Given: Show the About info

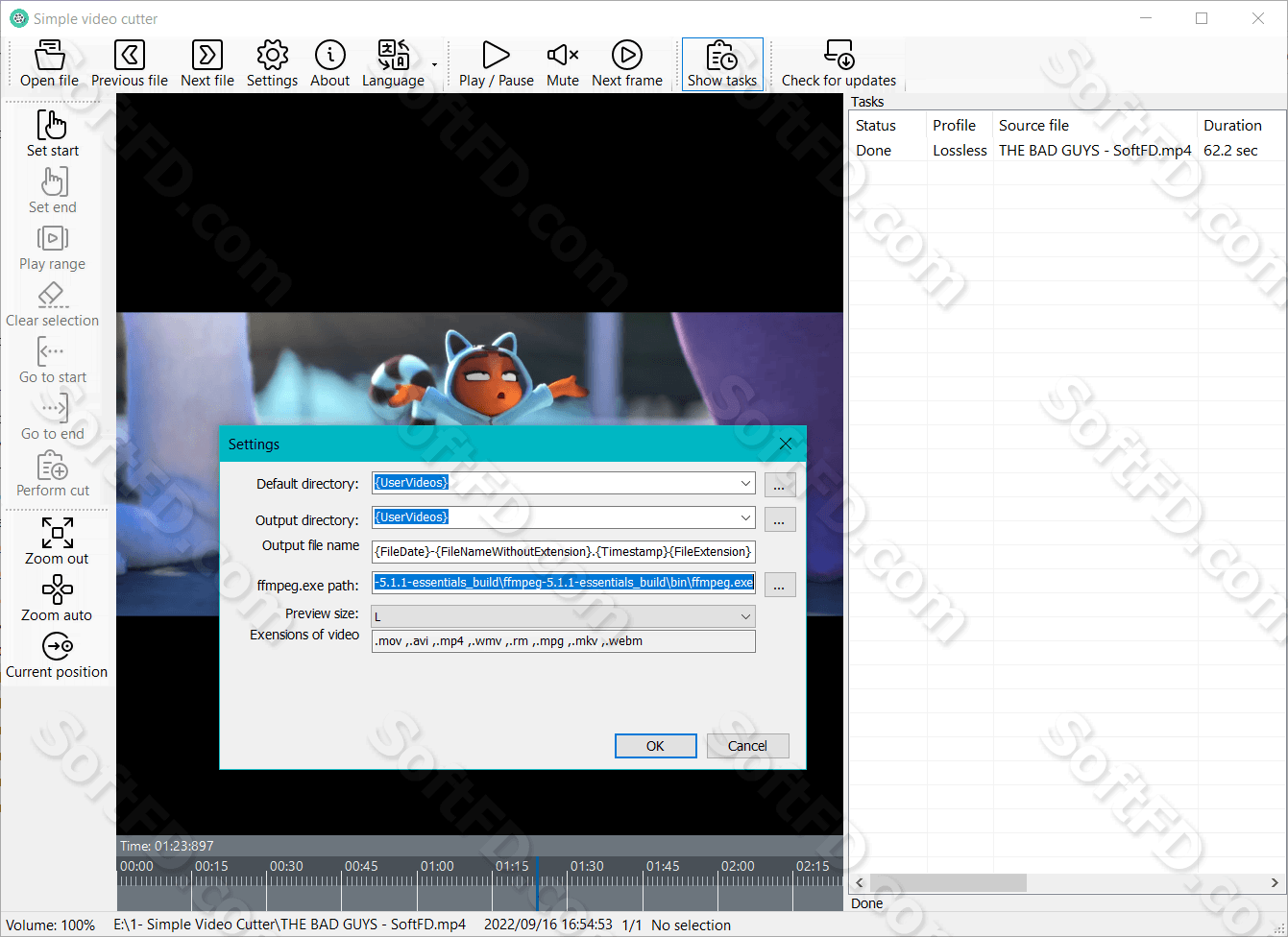Looking at the screenshot, I should click(x=330, y=64).
